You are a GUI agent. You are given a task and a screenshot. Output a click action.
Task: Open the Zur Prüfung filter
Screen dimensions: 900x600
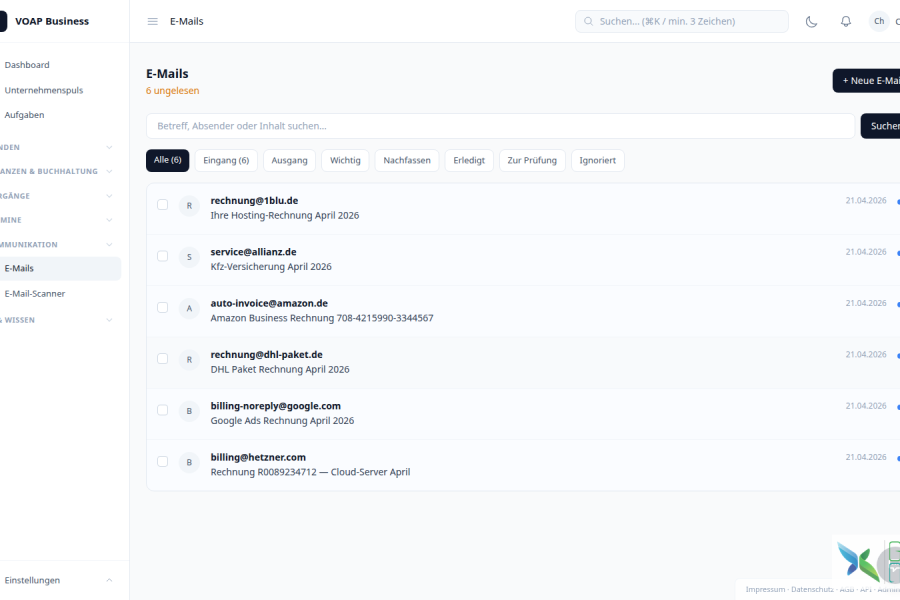coord(532,160)
